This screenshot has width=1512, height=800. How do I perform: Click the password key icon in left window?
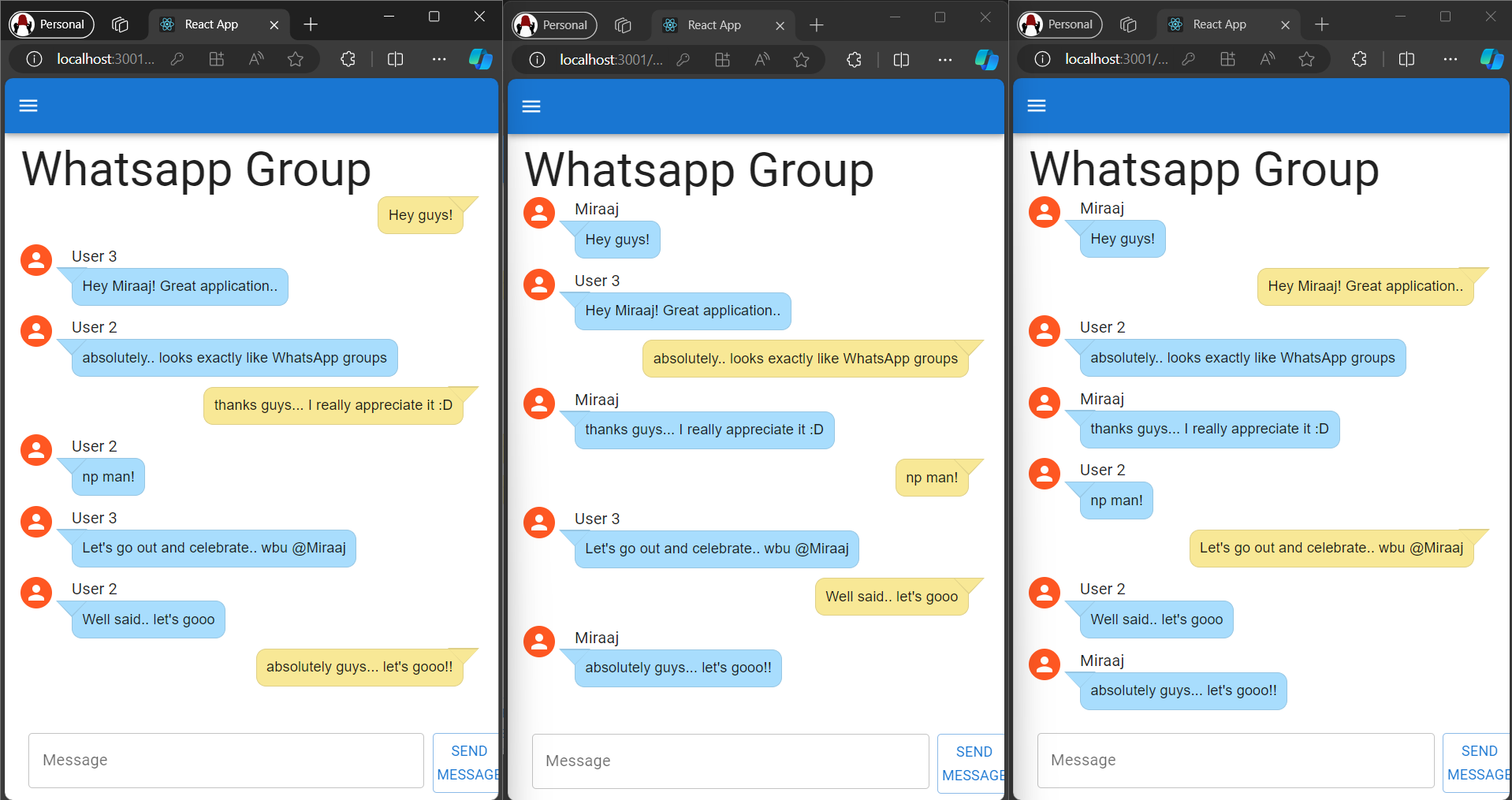click(x=177, y=59)
